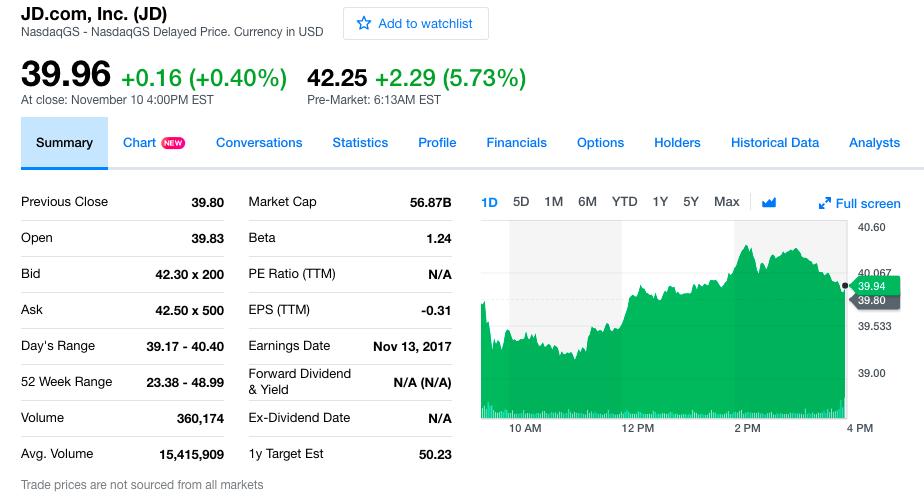This screenshot has width=924, height=499.
Task: Show the 5Y chart range
Action: [x=691, y=202]
